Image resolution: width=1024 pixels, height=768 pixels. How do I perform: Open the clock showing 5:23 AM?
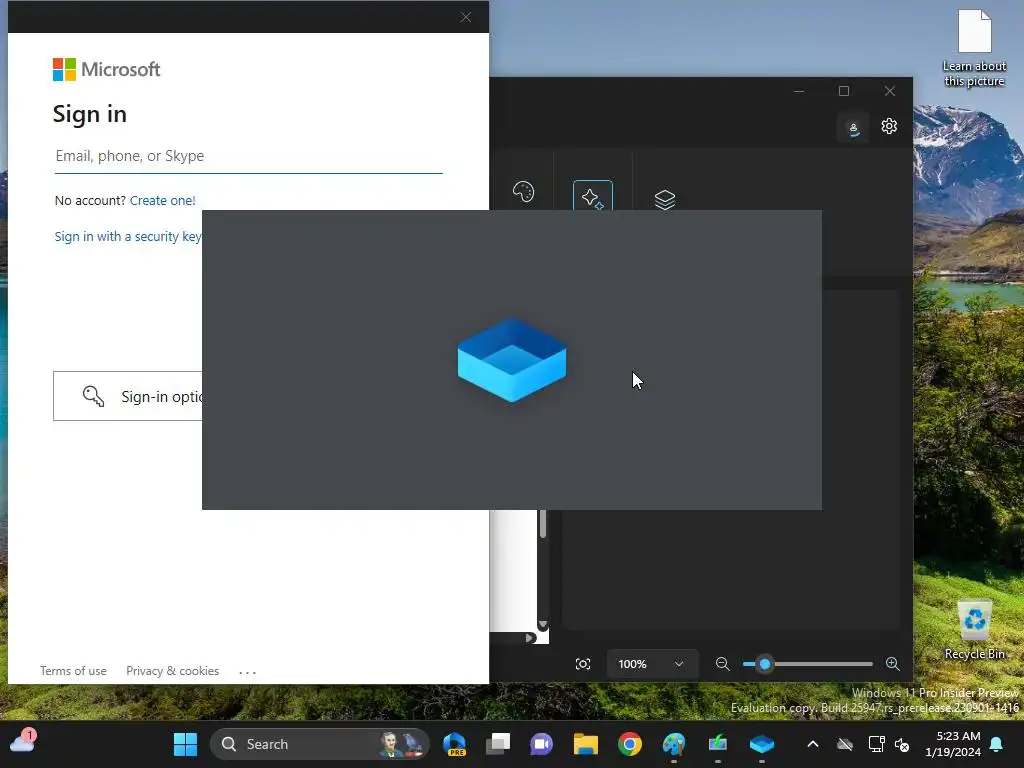coord(953,744)
